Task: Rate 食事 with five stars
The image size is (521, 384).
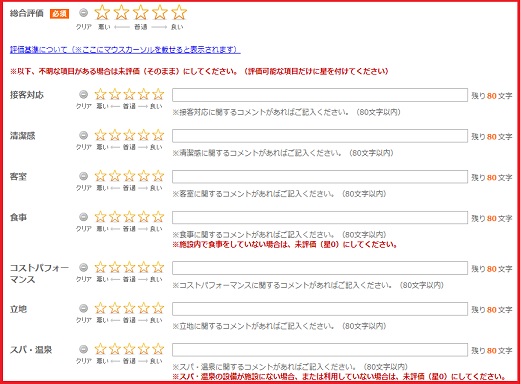Action: point(158,217)
